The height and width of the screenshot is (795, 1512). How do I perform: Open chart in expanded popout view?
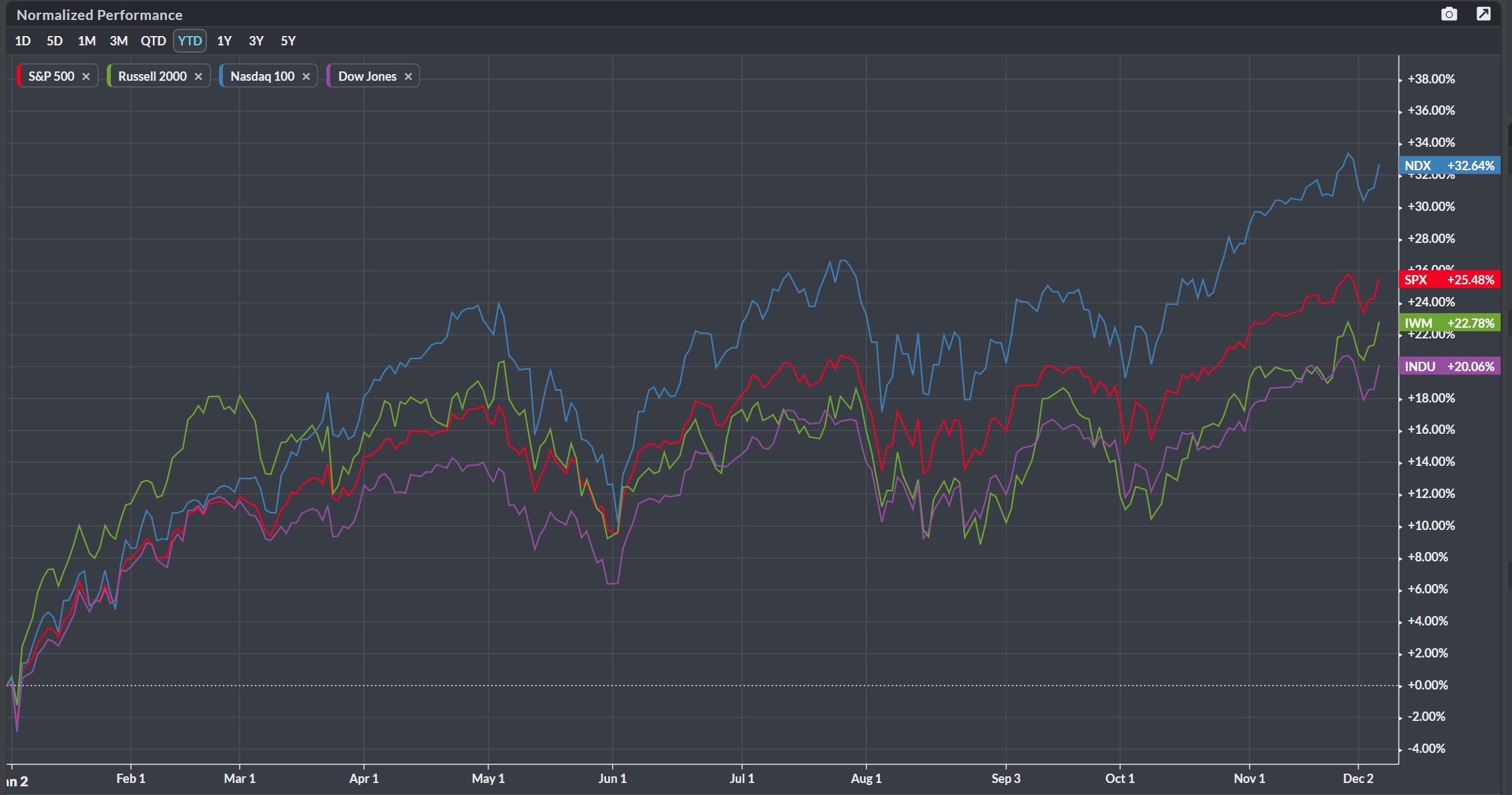tap(1483, 14)
